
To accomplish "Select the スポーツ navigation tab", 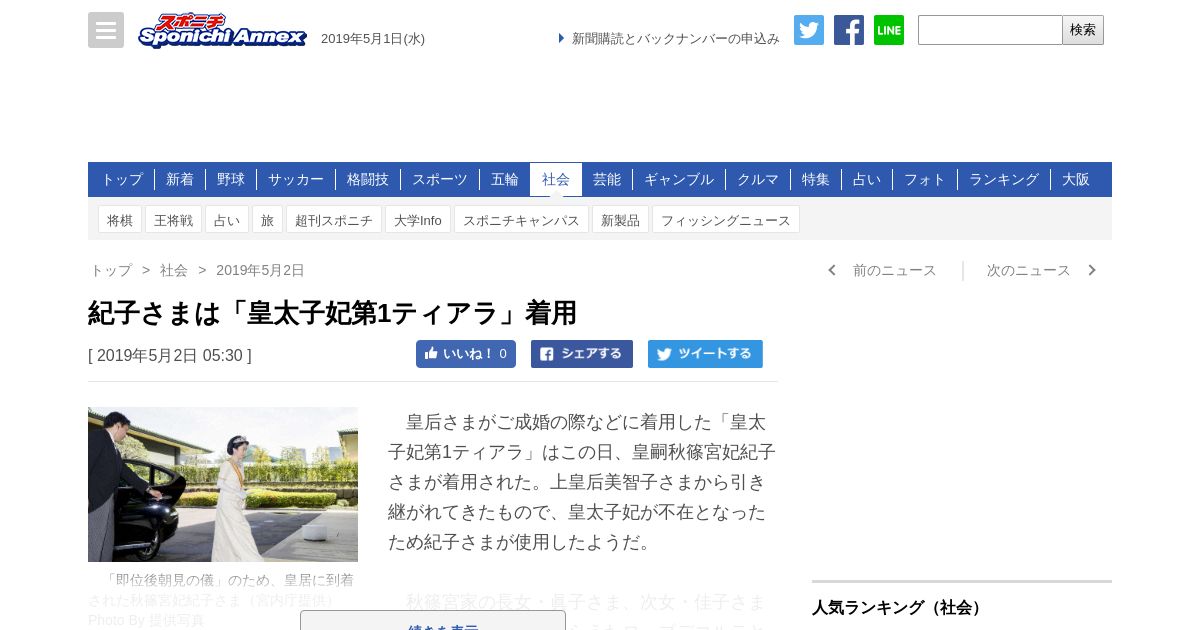I will click(440, 179).
